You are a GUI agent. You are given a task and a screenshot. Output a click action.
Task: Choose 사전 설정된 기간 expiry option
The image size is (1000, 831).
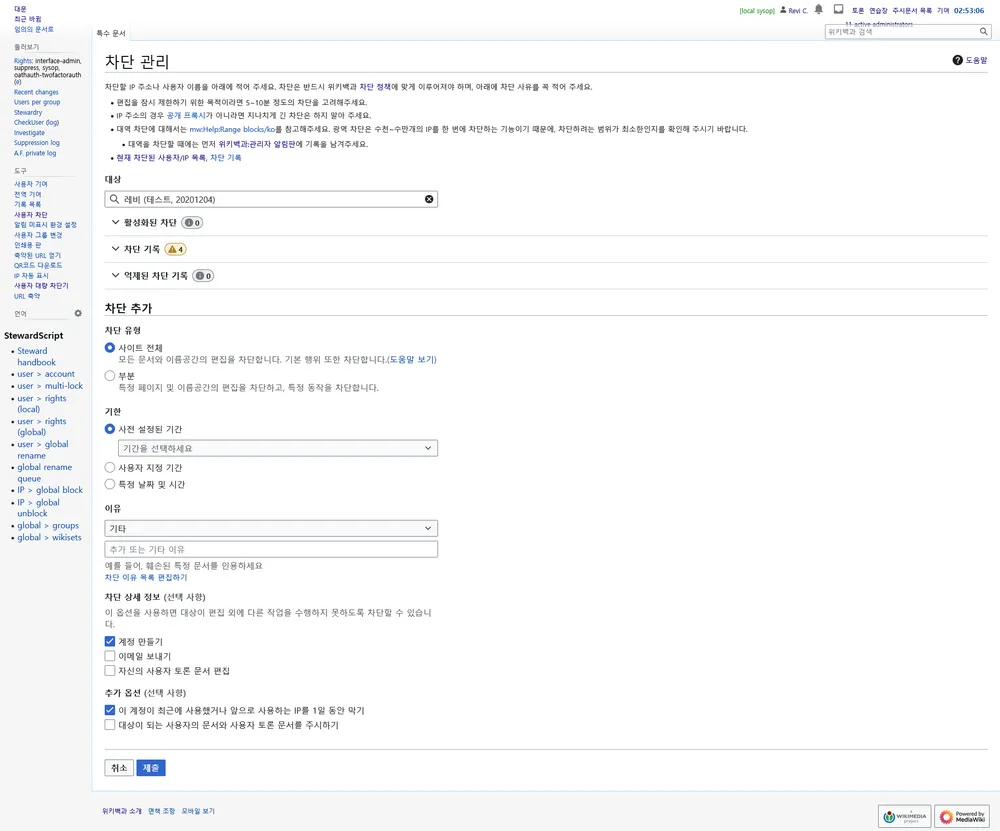(x=110, y=429)
